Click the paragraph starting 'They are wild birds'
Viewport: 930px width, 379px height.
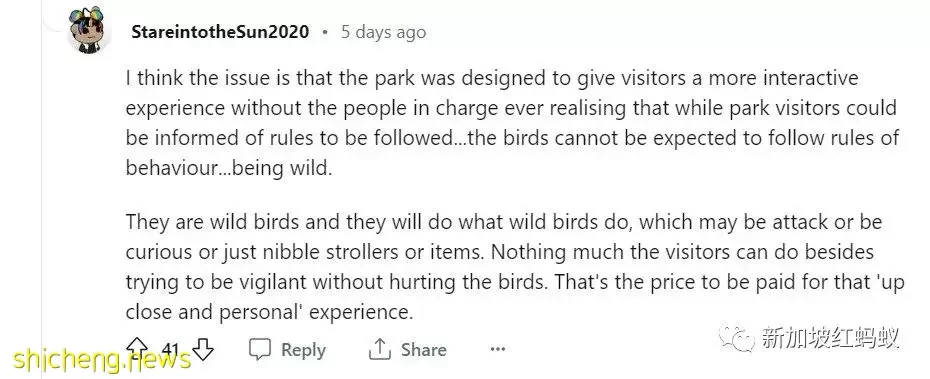click(515, 267)
